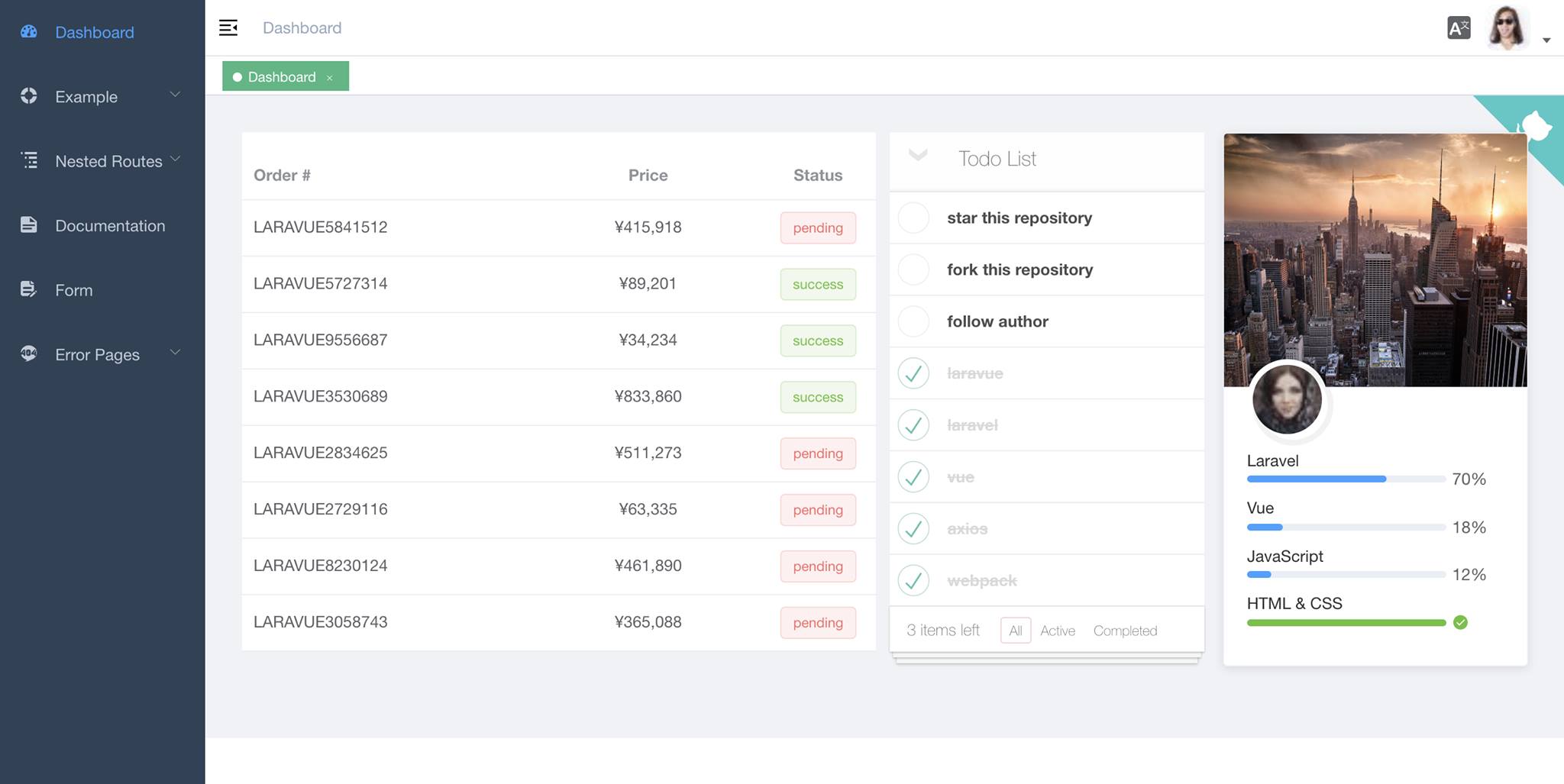The width and height of the screenshot is (1564, 784).
Task: Uncheck the 'vue' todo item
Action: [x=913, y=477]
